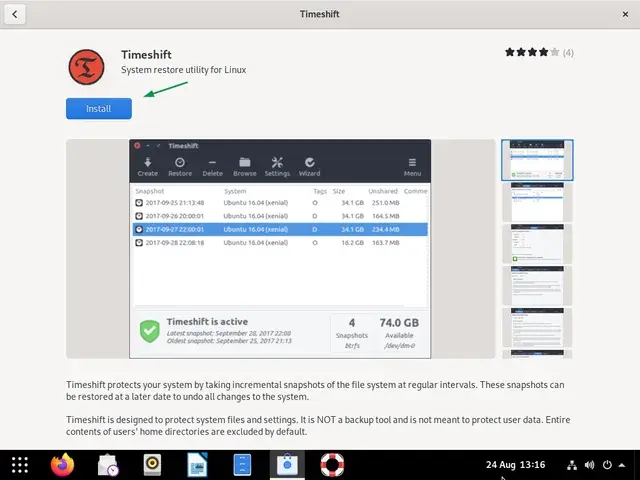This screenshot has height=480, width=640.
Task: Select the fifth screenshot thumbnail
Action: coord(537,328)
